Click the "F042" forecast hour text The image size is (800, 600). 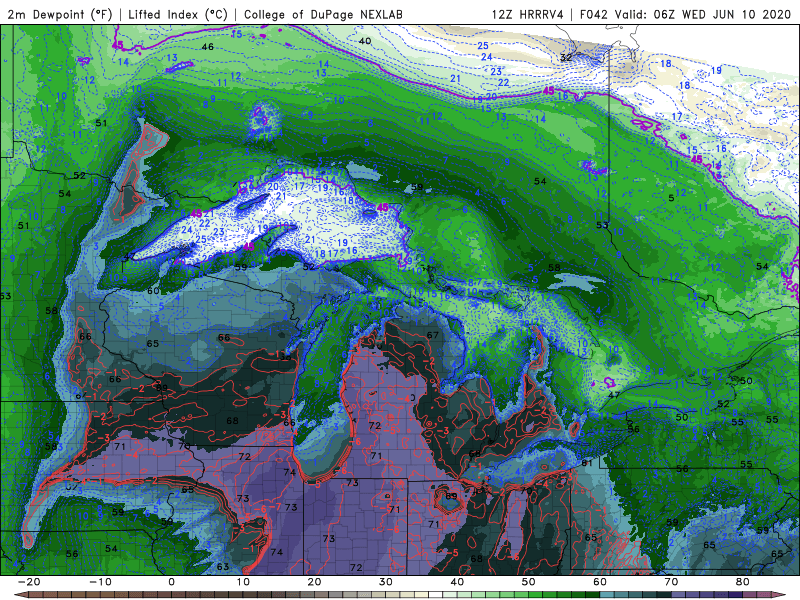tap(594, 14)
